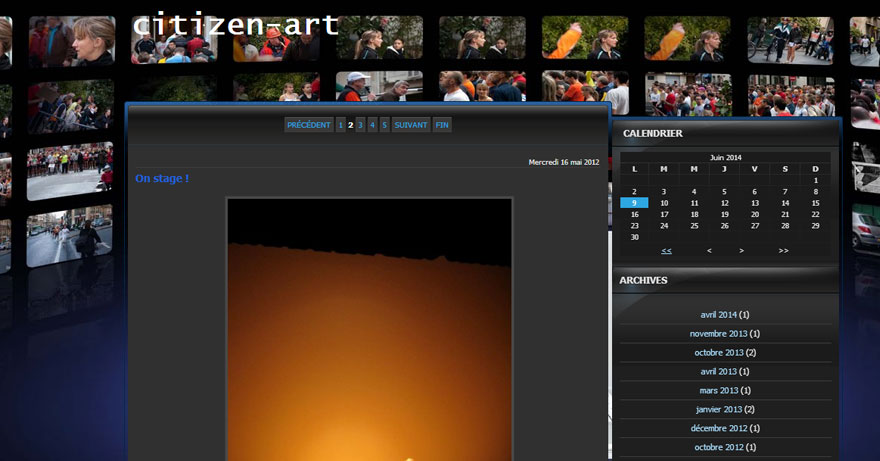Select day 7 in the calendar
This screenshot has width=880, height=461.
(x=785, y=191)
